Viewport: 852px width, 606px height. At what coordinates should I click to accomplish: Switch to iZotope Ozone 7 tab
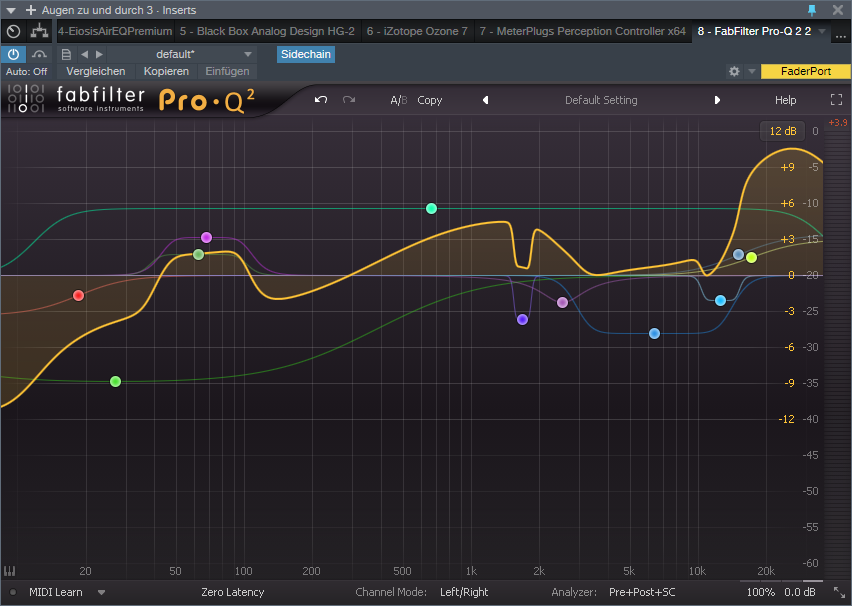[x=417, y=32]
